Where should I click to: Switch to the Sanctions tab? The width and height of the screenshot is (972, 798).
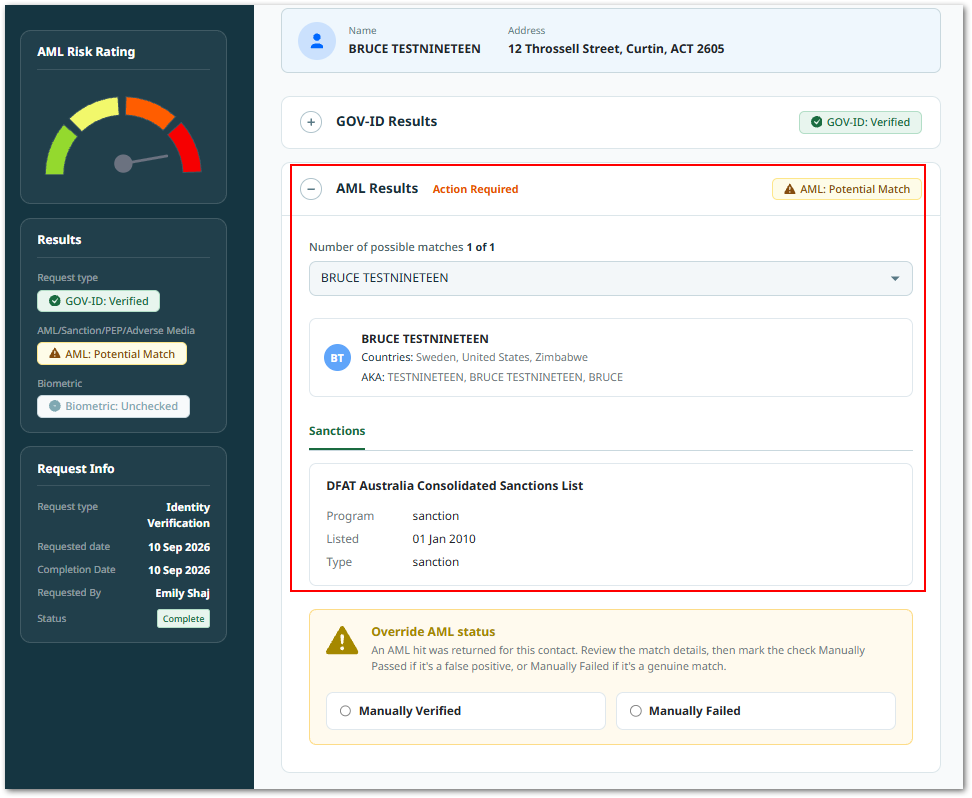(337, 431)
